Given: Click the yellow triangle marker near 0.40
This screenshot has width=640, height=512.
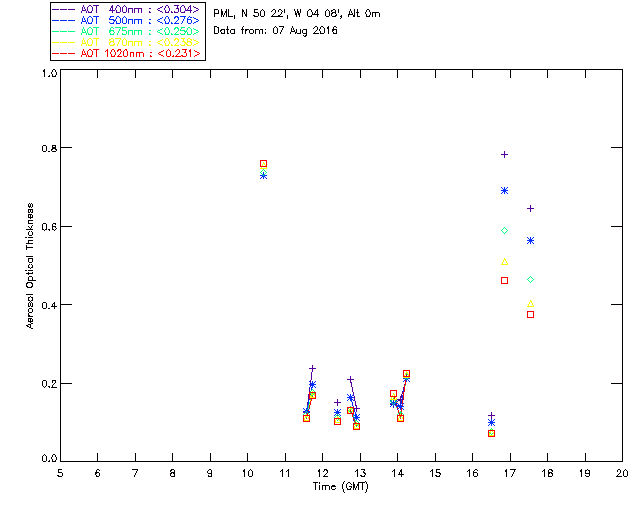Looking at the screenshot, I should [530, 304].
